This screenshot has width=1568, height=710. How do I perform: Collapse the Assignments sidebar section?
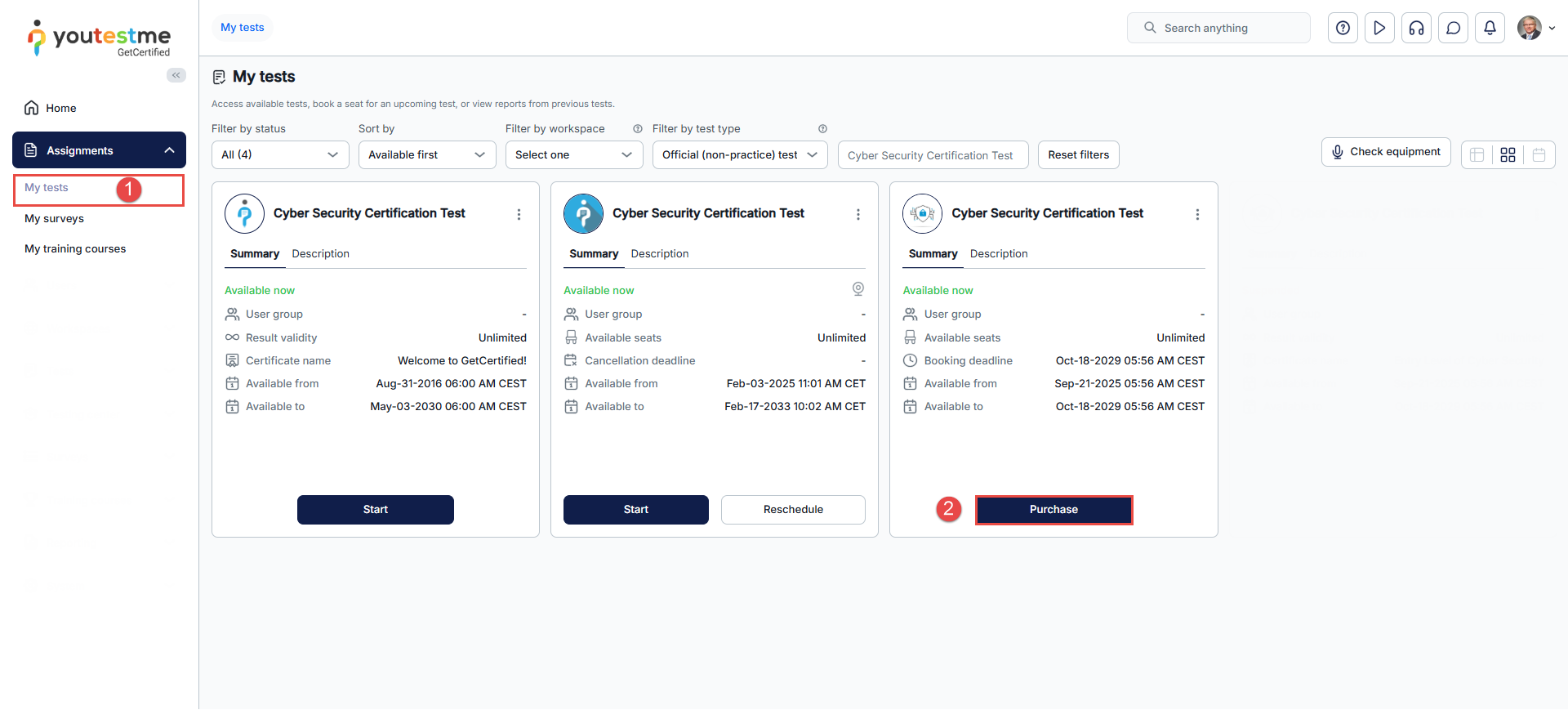(x=169, y=150)
